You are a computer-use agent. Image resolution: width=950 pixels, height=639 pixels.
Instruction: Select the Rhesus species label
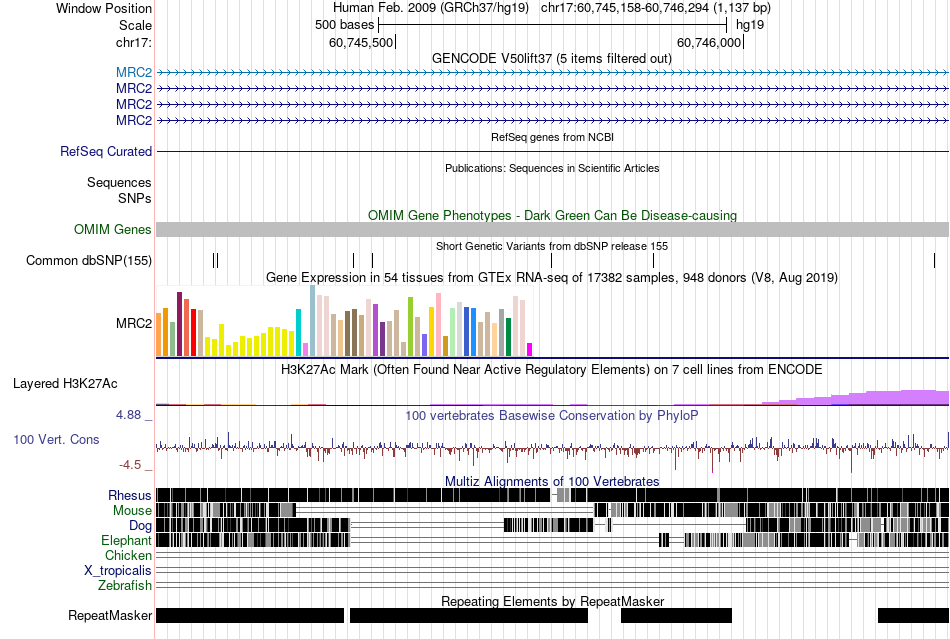[x=130, y=495]
